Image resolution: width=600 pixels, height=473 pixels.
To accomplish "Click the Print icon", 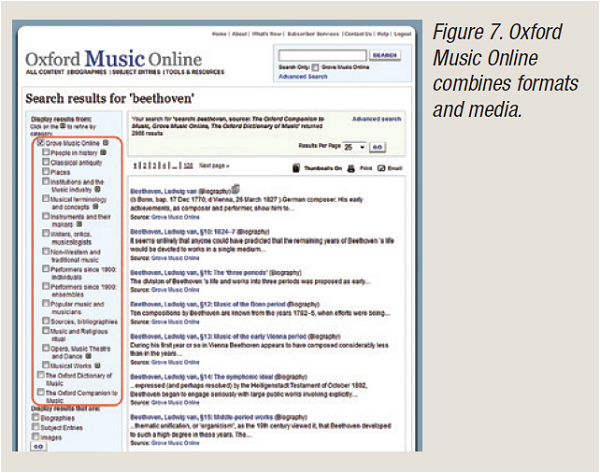I will (x=351, y=168).
